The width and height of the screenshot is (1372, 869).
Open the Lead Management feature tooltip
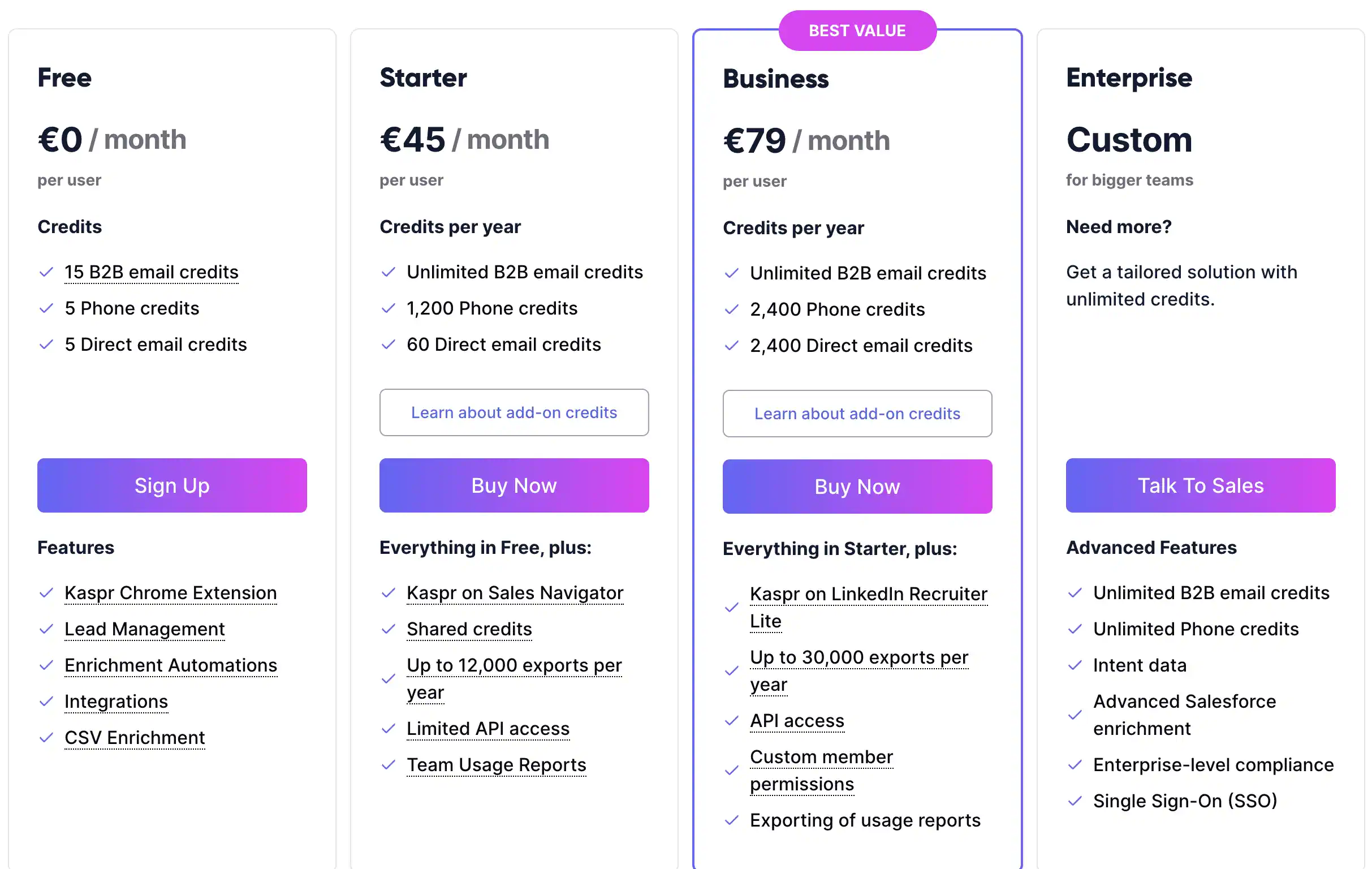pyautogui.click(x=144, y=629)
